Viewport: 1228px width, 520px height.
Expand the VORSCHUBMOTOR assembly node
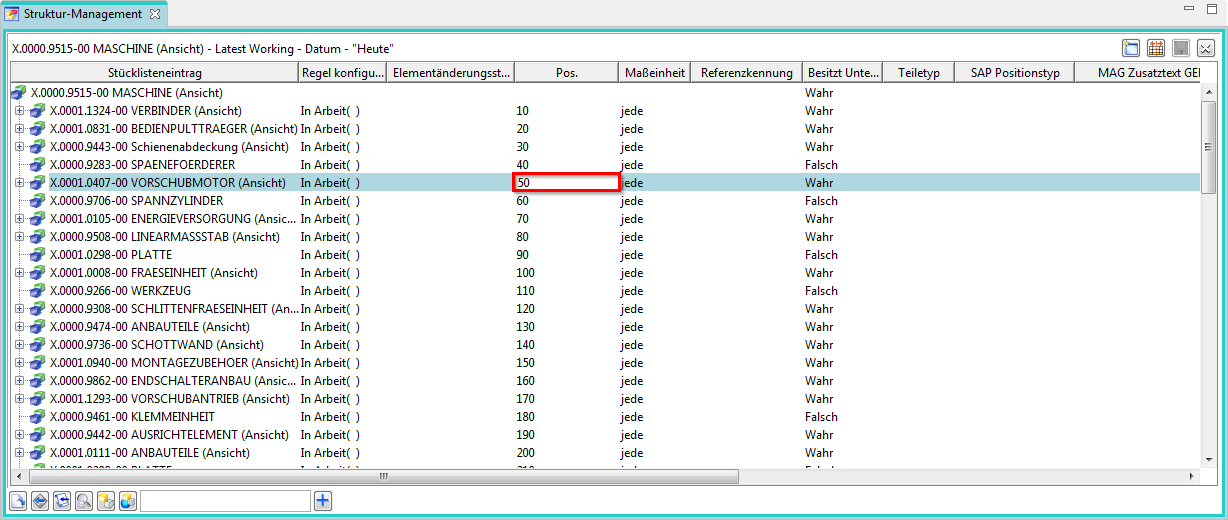click(19, 183)
